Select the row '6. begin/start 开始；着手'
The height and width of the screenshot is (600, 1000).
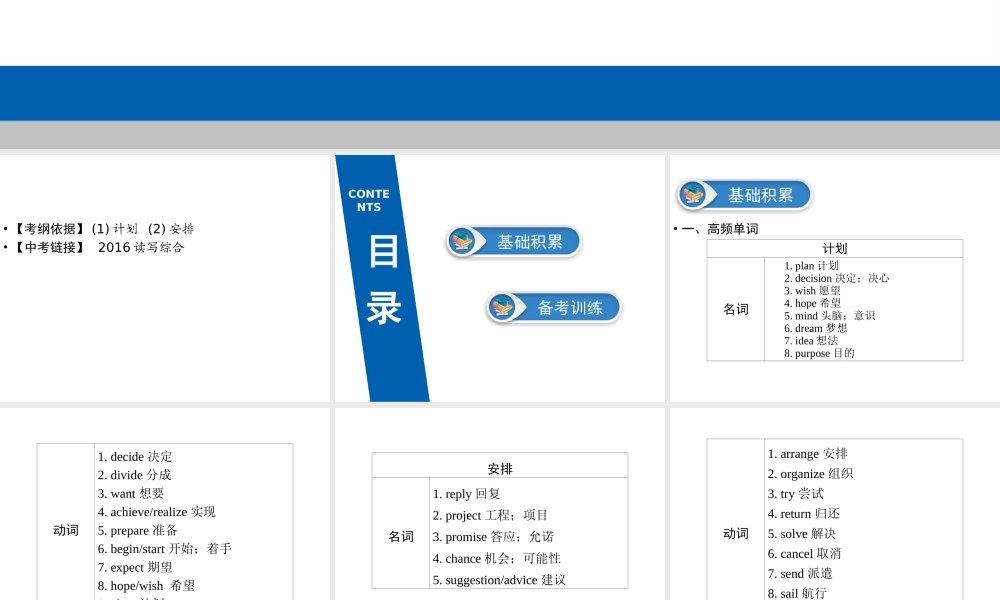165,549
